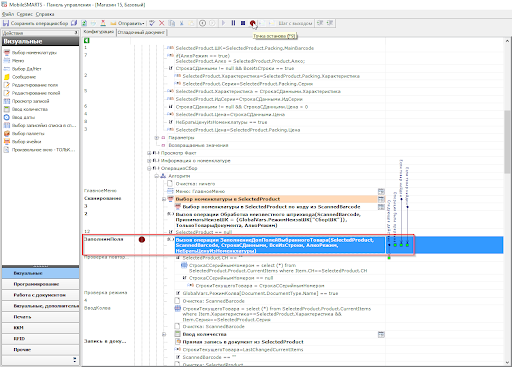Collapse Выбор номенклатуры в SelectedProduct node
Viewport: 512px width, 367px height.
pos(164,199)
